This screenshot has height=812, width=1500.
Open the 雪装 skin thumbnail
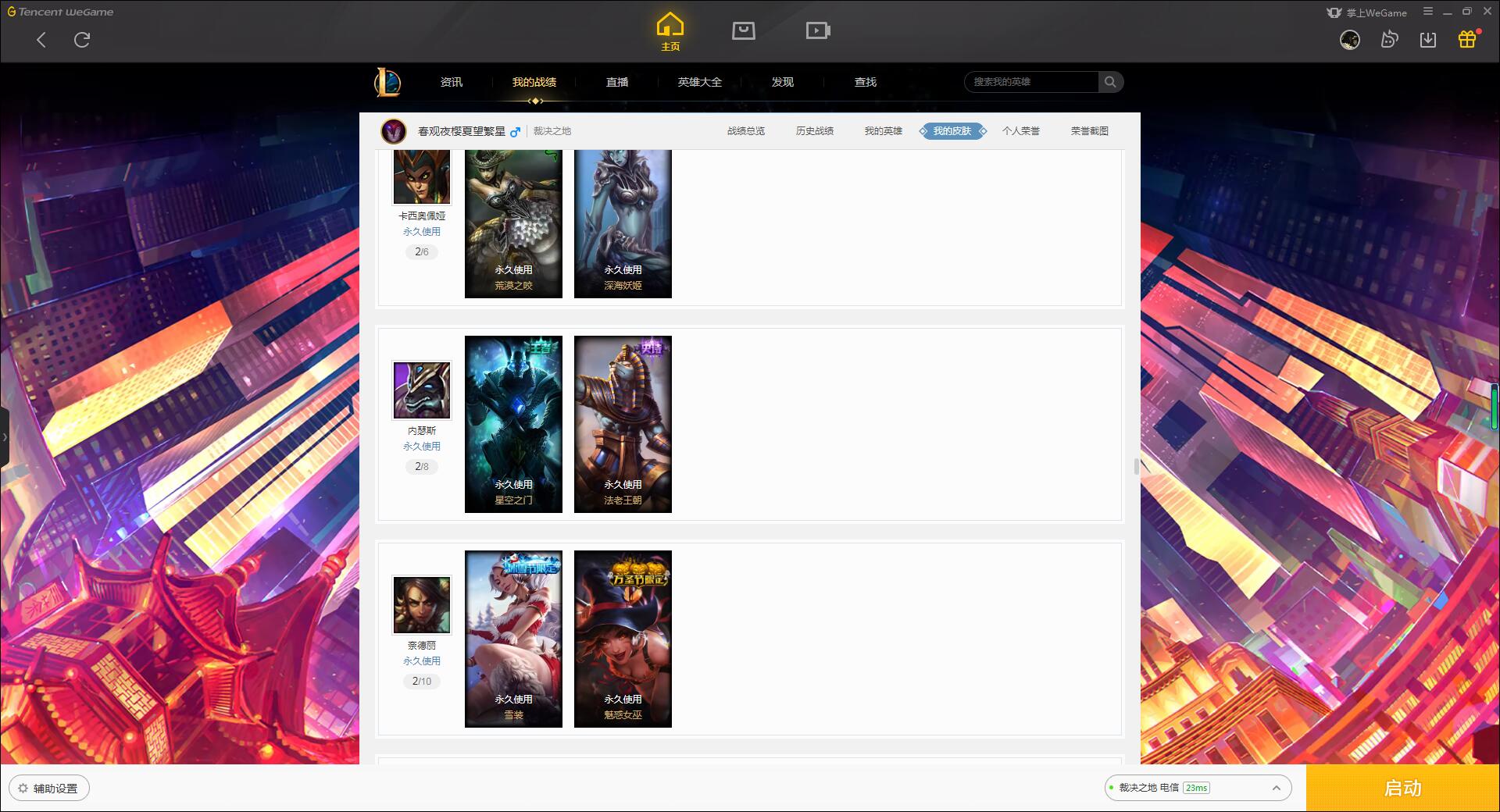(x=513, y=639)
